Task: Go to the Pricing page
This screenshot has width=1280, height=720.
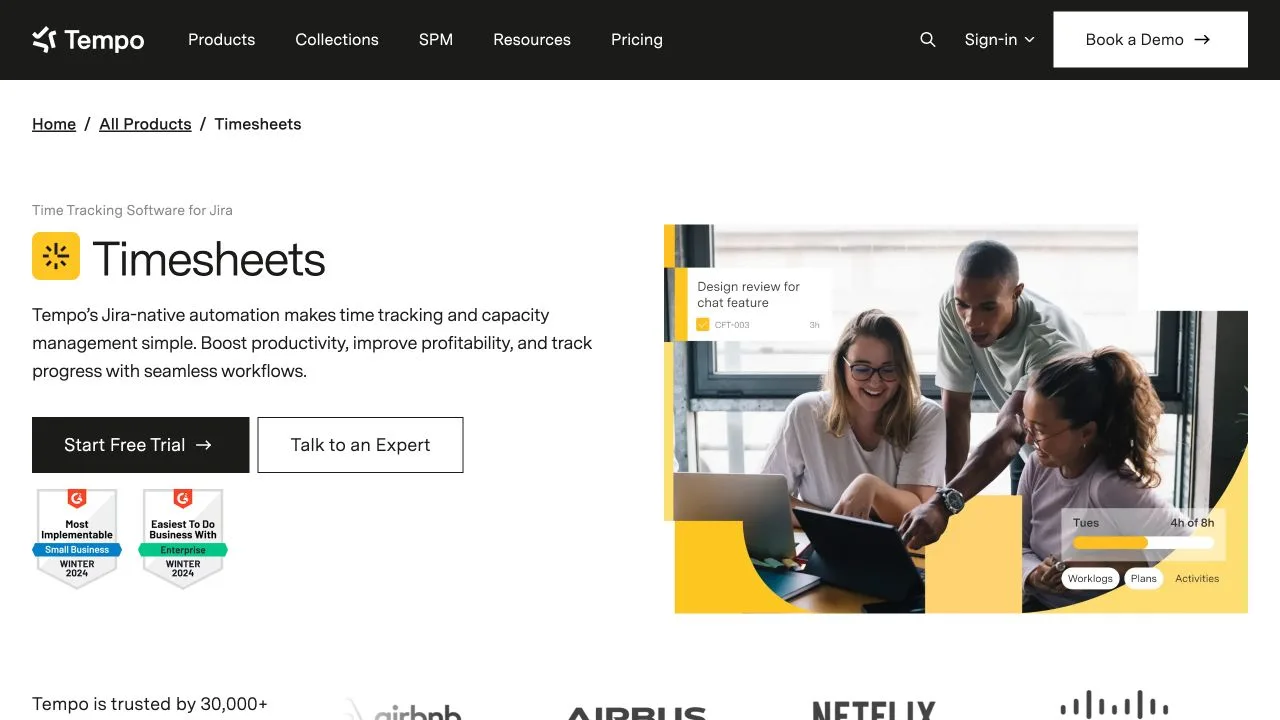Action: point(637,40)
